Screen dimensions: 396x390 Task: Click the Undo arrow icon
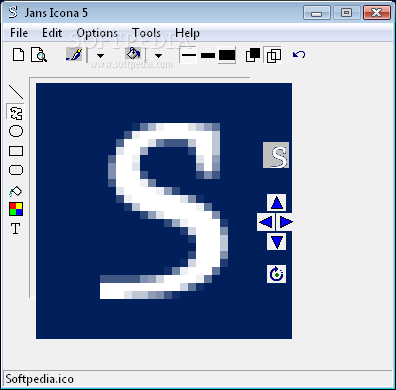299,54
